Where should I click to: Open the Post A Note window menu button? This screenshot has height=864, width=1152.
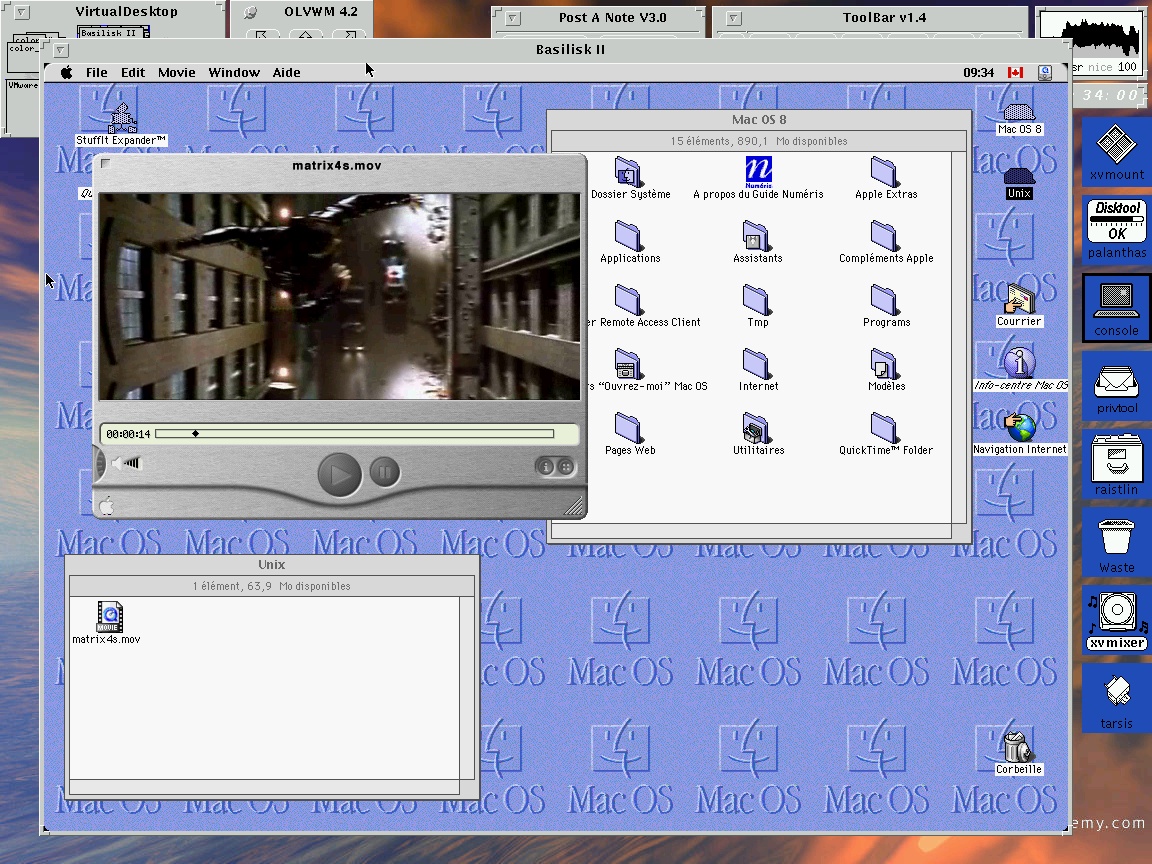pos(513,18)
